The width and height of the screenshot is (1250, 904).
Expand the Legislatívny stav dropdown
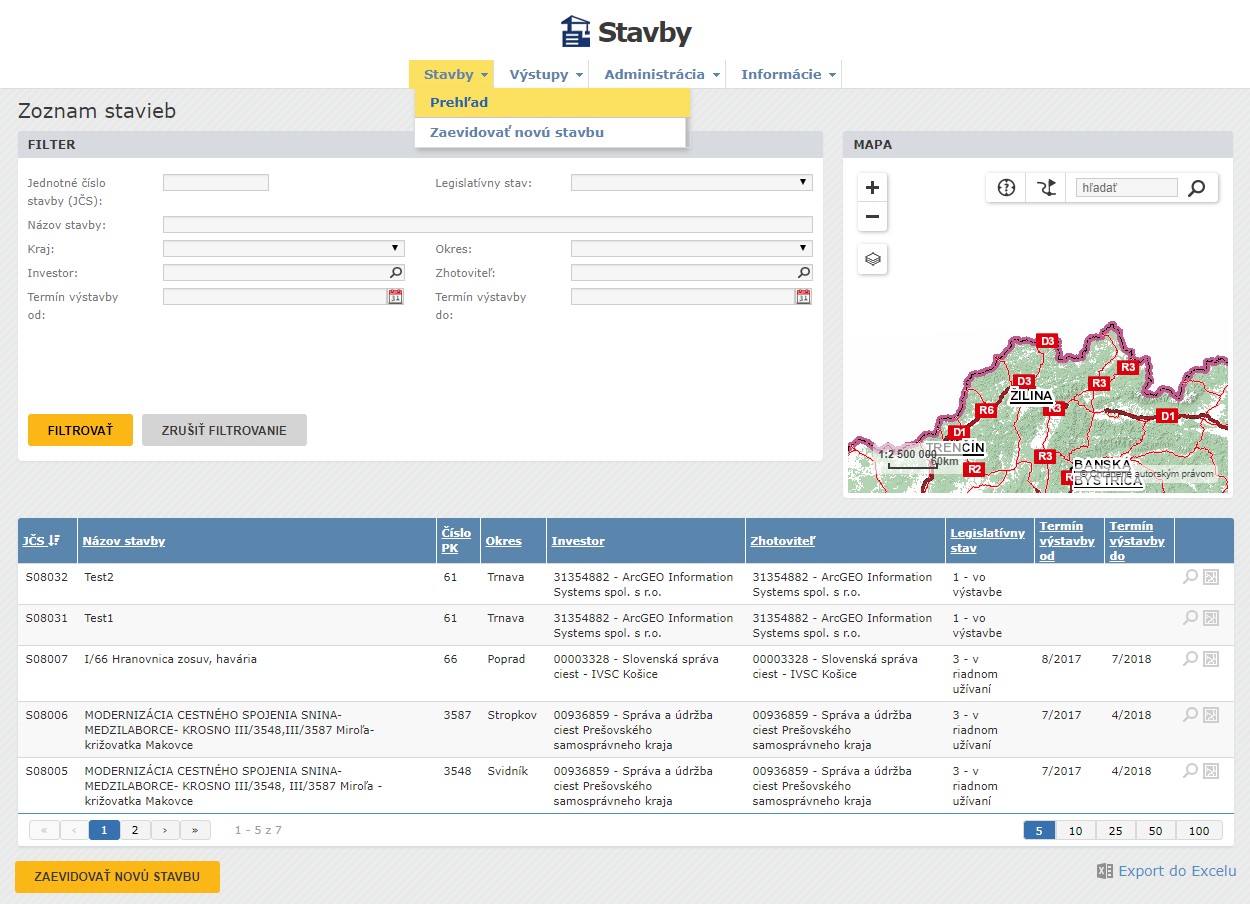pos(691,182)
